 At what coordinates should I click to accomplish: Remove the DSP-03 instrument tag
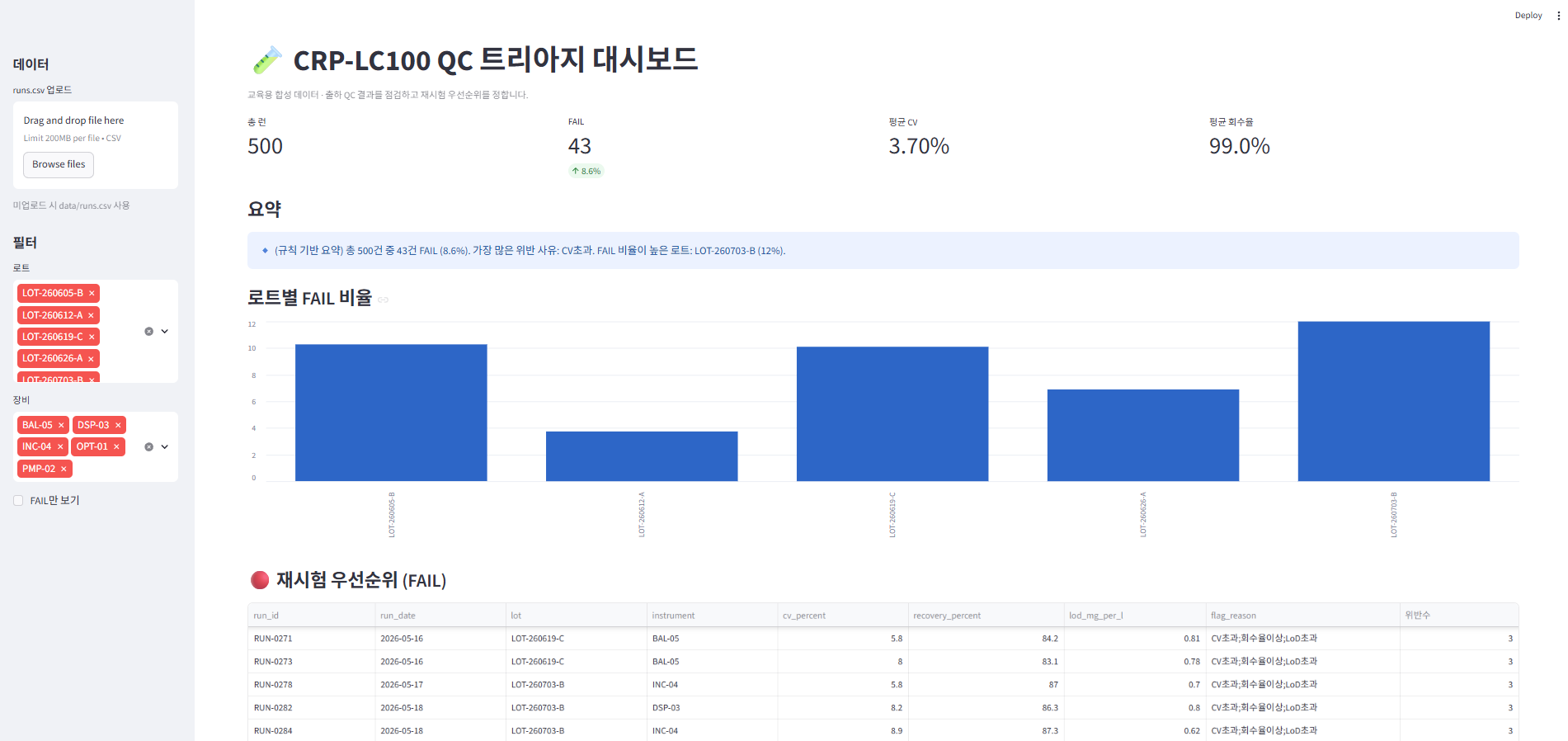(118, 425)
